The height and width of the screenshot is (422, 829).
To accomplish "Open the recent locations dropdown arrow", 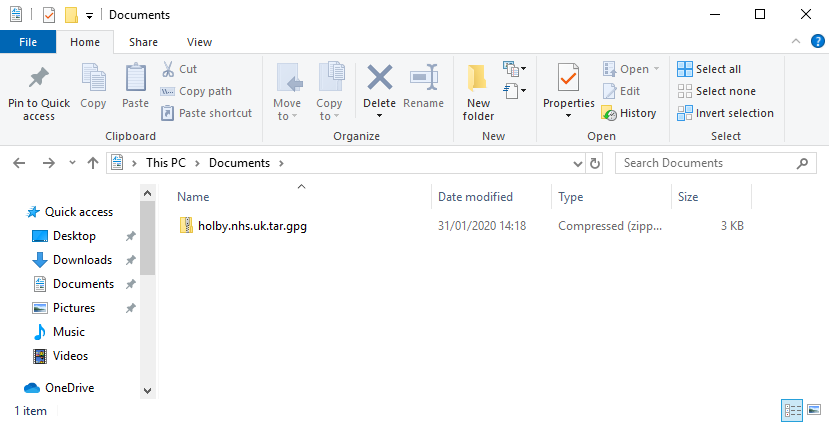I will click(x=72, y=163).
